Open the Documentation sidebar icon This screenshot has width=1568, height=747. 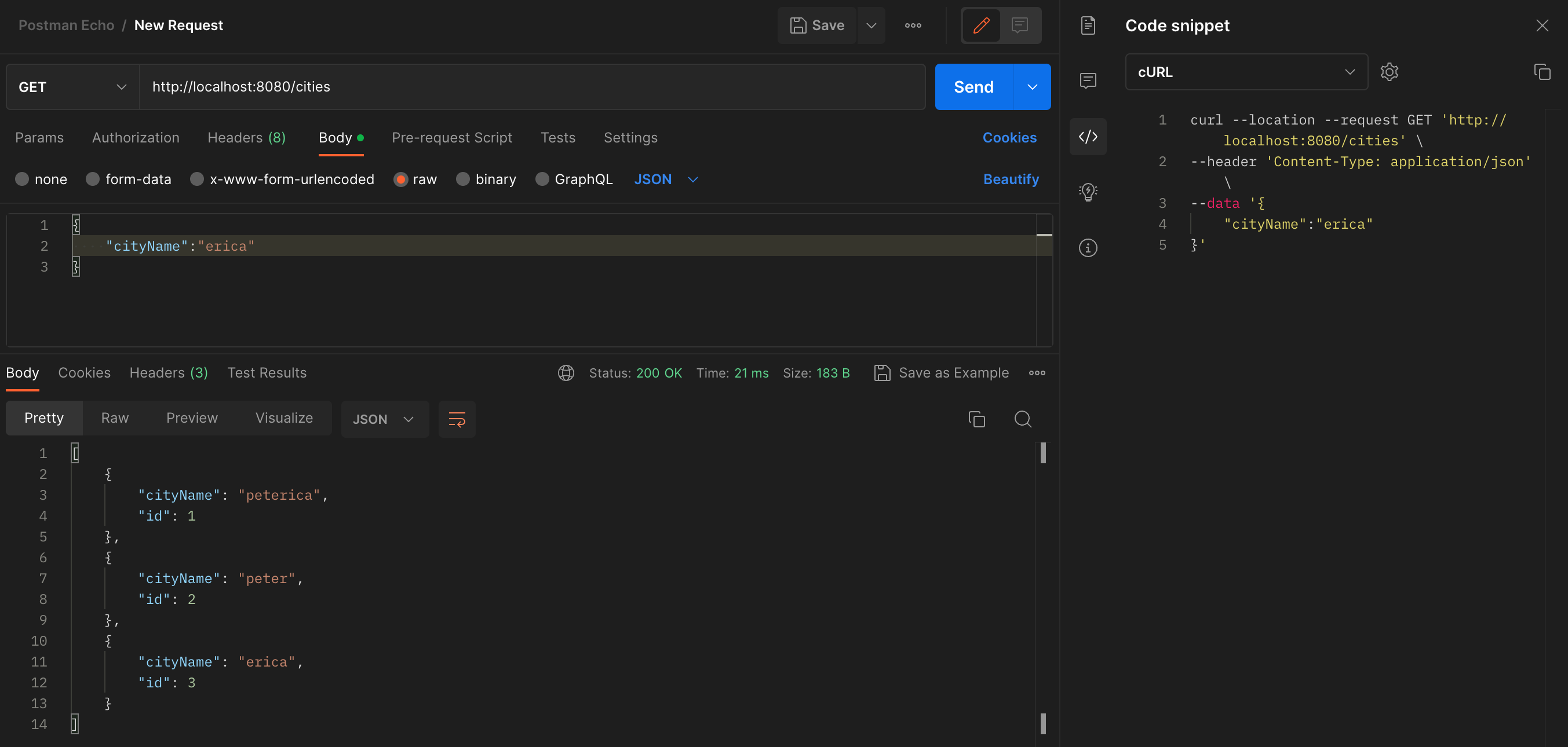tap(1088, 25)
